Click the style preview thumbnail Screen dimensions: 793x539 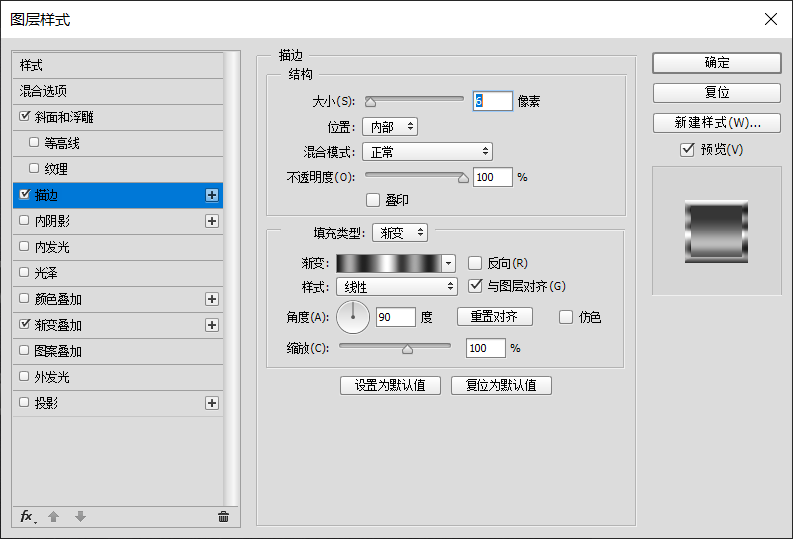717,232
